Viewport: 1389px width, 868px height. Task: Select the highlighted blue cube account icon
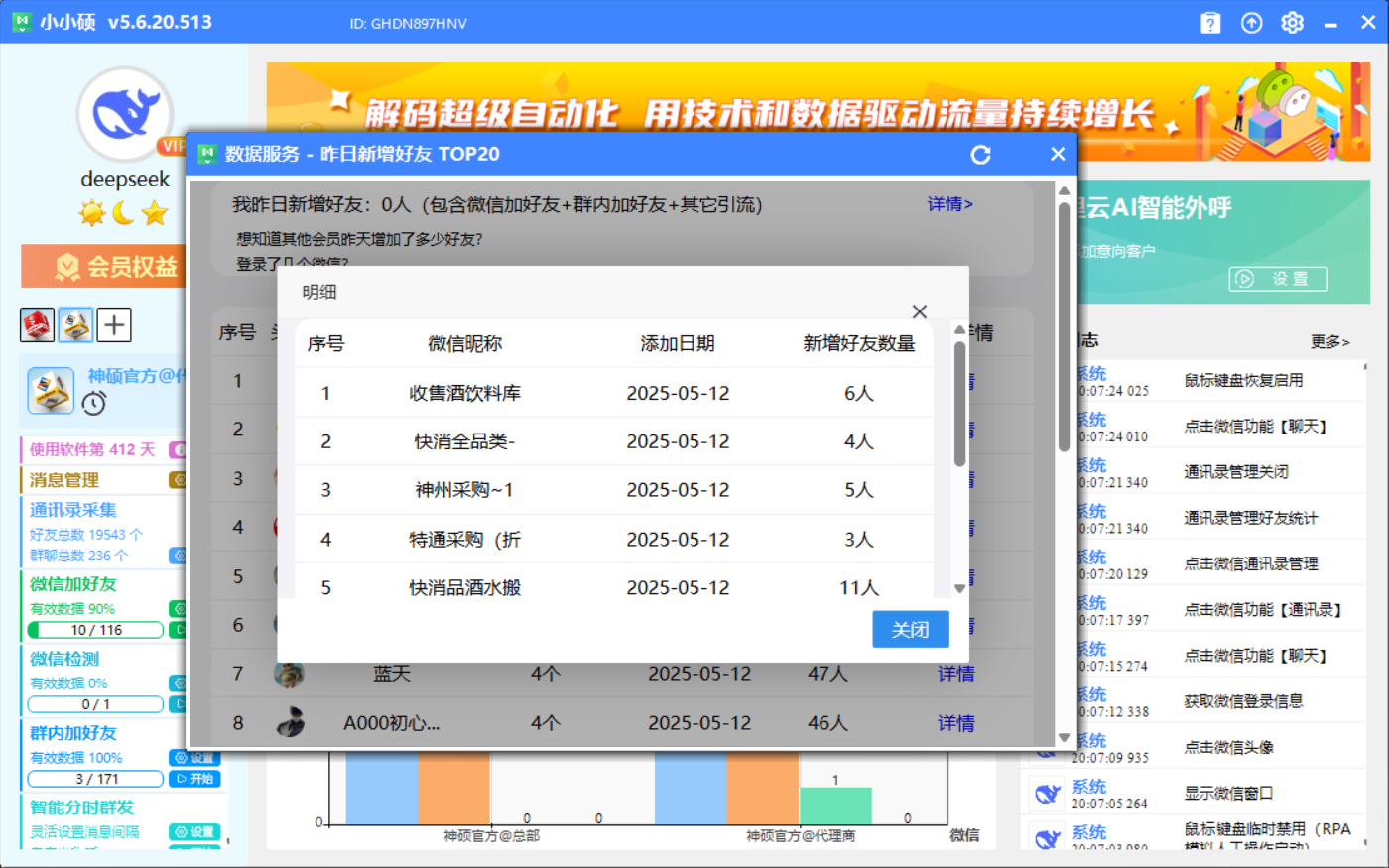point(75,324)
